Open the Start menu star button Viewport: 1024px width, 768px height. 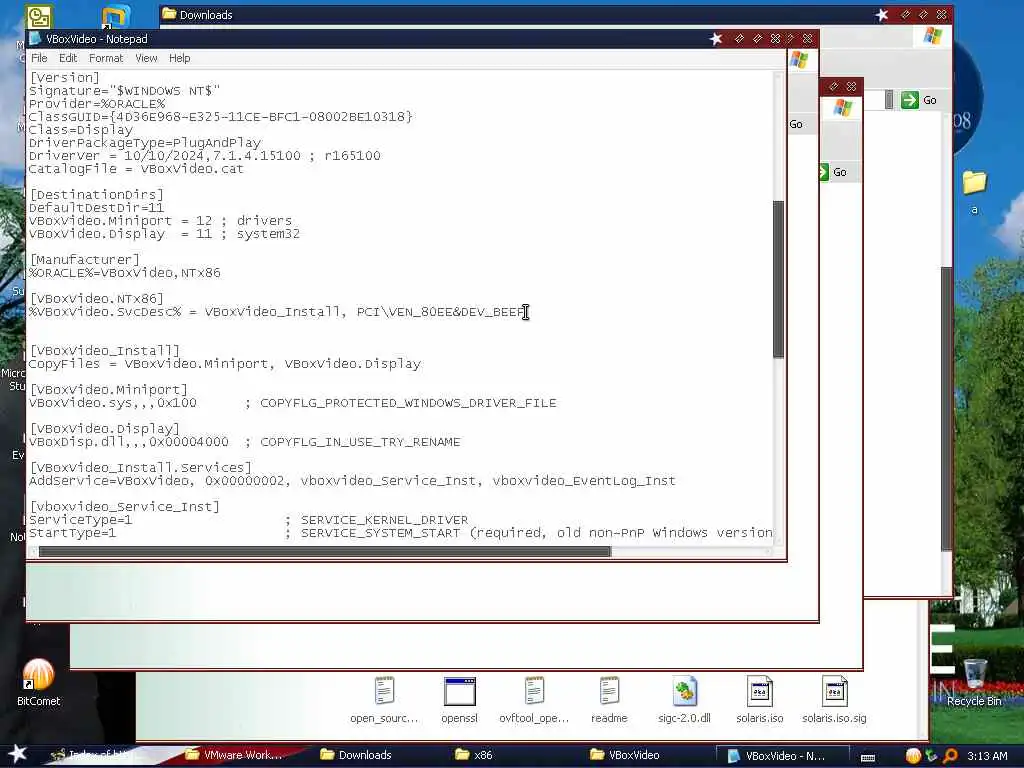click(18, 754)
